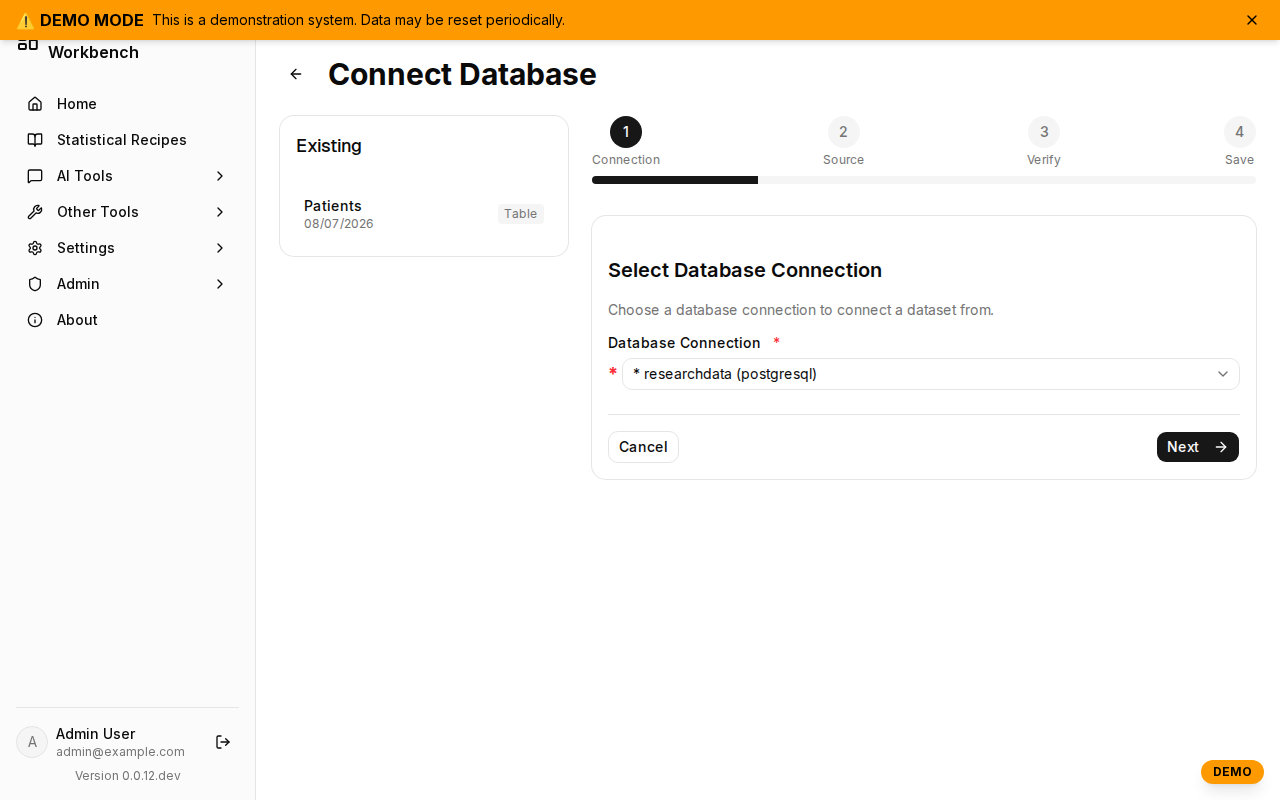Select Other Tools in the sidebar
The image size is (1280, 800).
click(127, 212)
